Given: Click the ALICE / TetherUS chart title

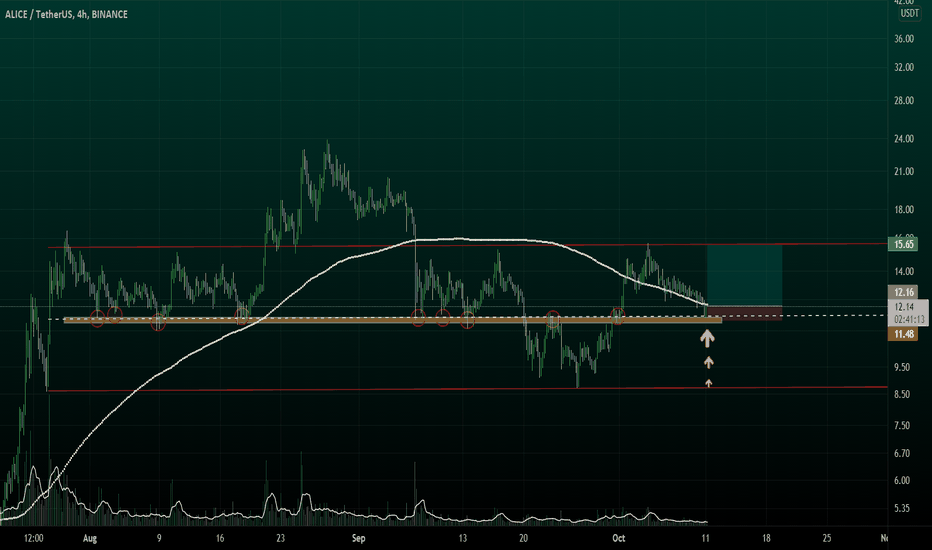Looking at the screenshot, I should (67, 14).
